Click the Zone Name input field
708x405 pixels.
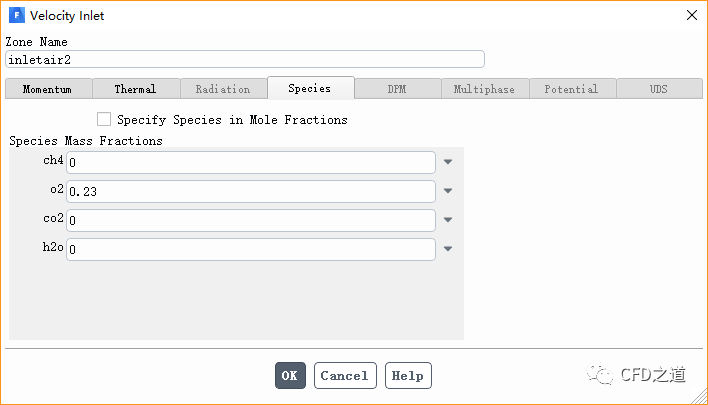coord(245,59)
